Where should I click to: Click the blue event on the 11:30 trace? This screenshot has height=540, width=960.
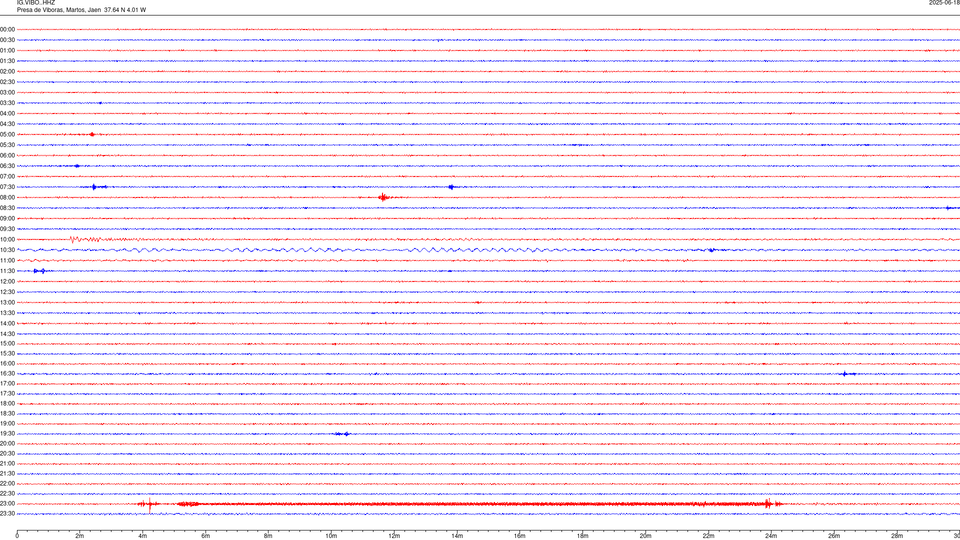pos(40,271)
